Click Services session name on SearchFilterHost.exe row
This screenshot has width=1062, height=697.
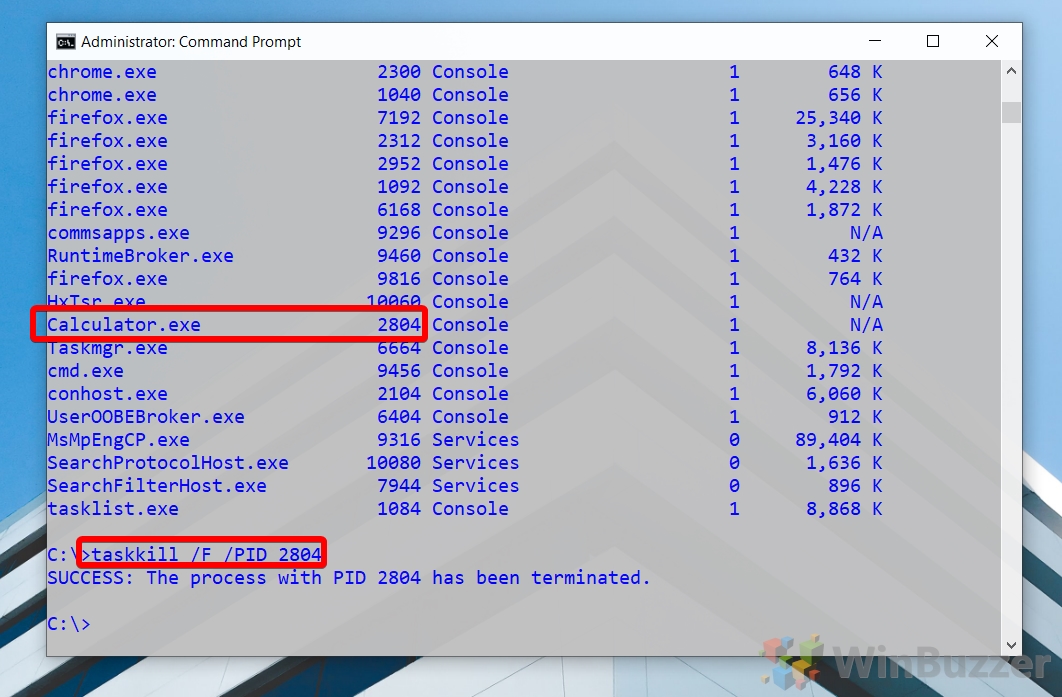(475, 486)
